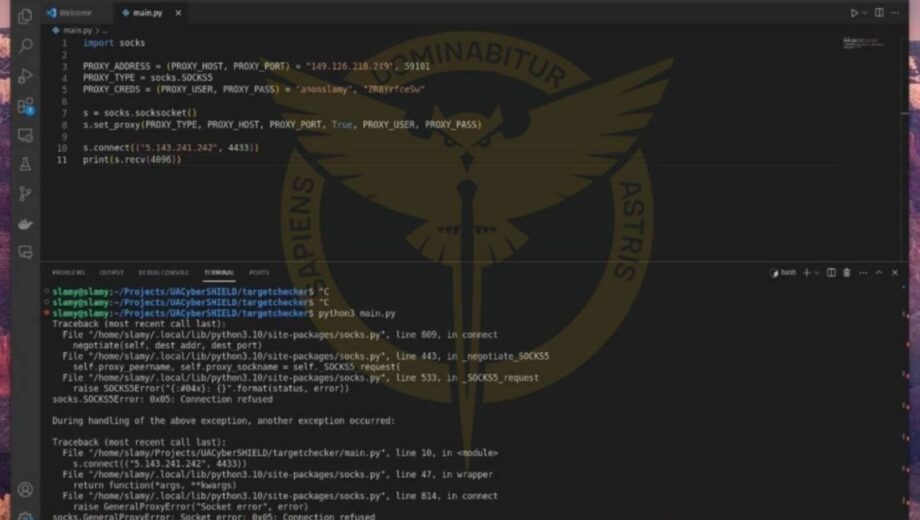This screenshot has width=920, height=520.
Task: Open Remote Explorer icon in sidebar
Action: pos(25,135)
